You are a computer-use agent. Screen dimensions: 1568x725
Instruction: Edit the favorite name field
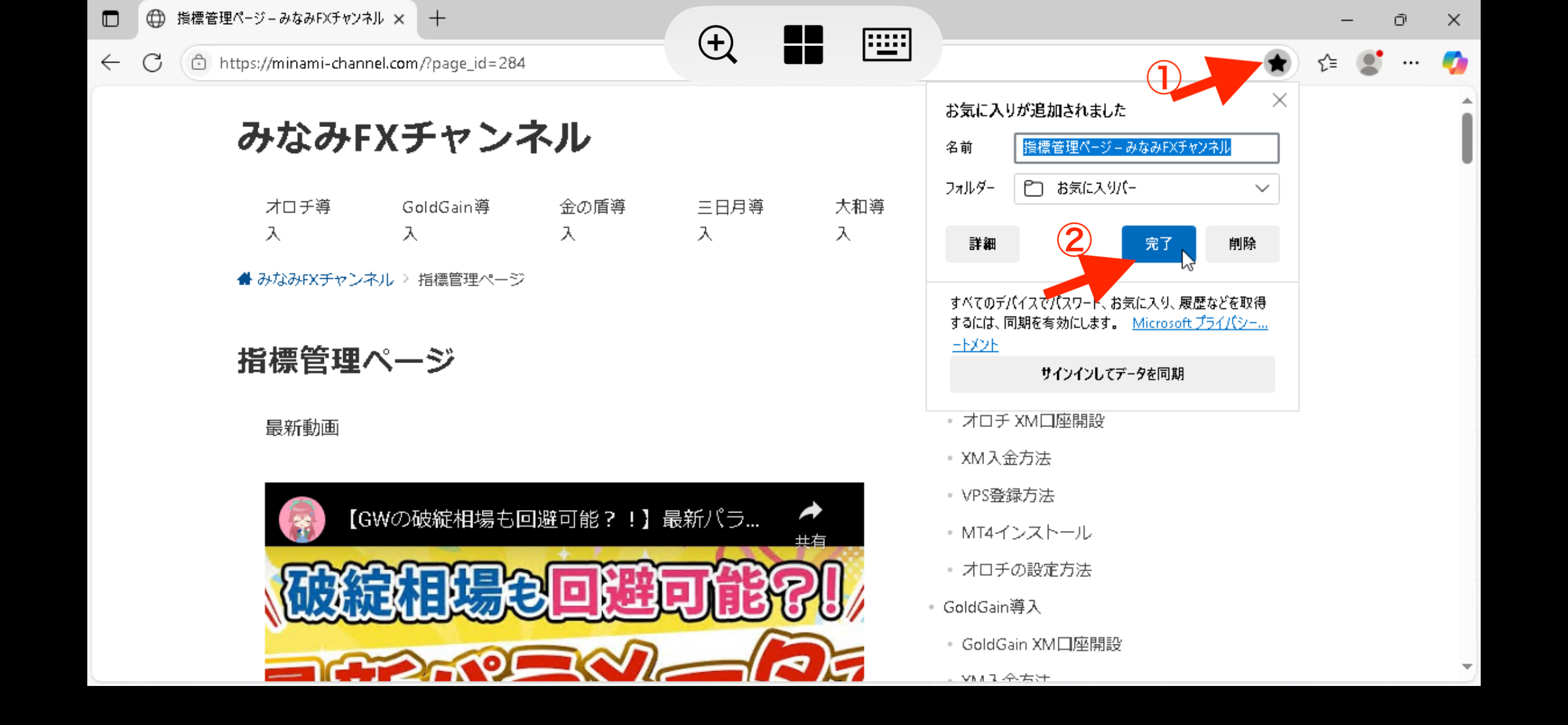click(x=1146, y=147)
